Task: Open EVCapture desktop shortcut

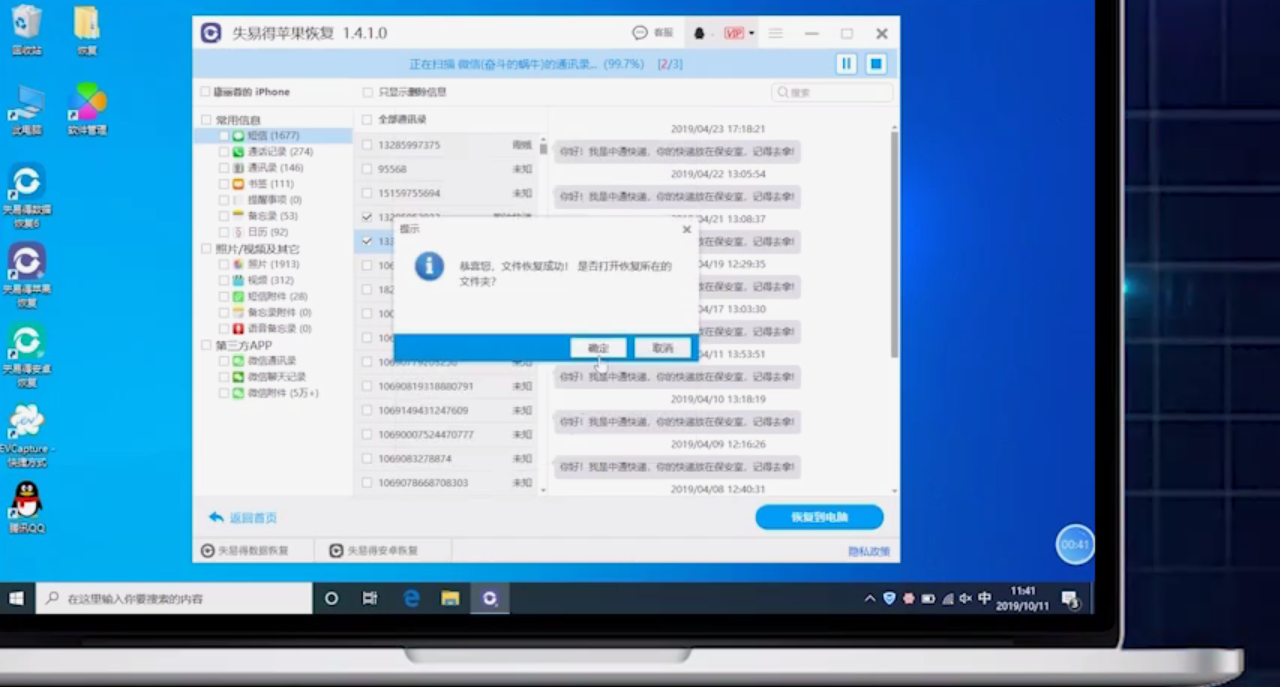Action: (26, 436)
